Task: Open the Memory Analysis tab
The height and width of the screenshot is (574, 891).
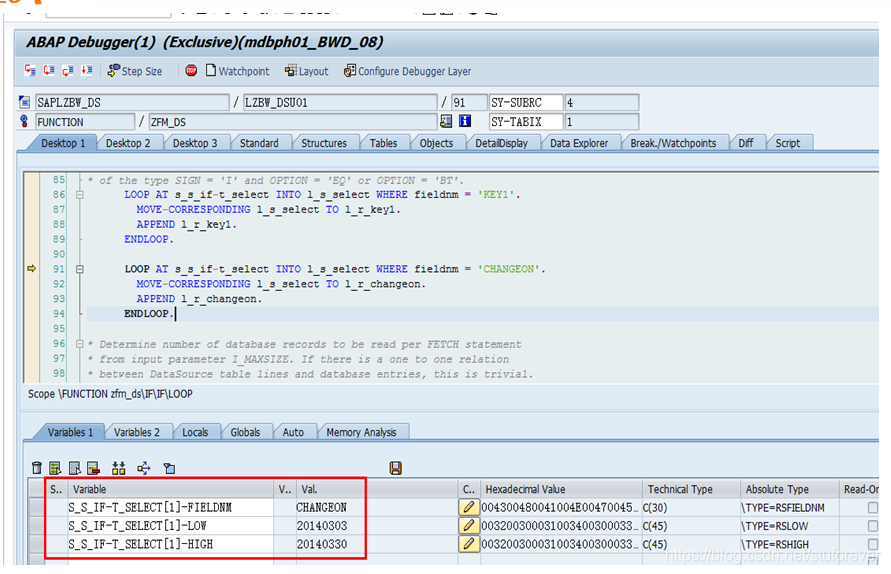Action: tap(361, 432)
